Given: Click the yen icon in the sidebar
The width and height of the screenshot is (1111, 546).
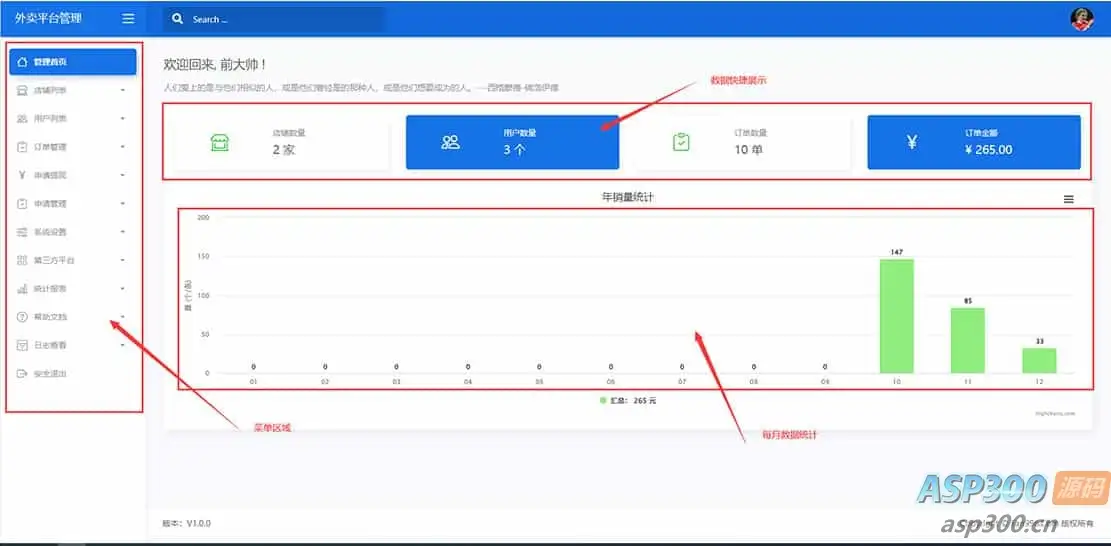Looking at the screenshot, I should click(x=22, y=175).
